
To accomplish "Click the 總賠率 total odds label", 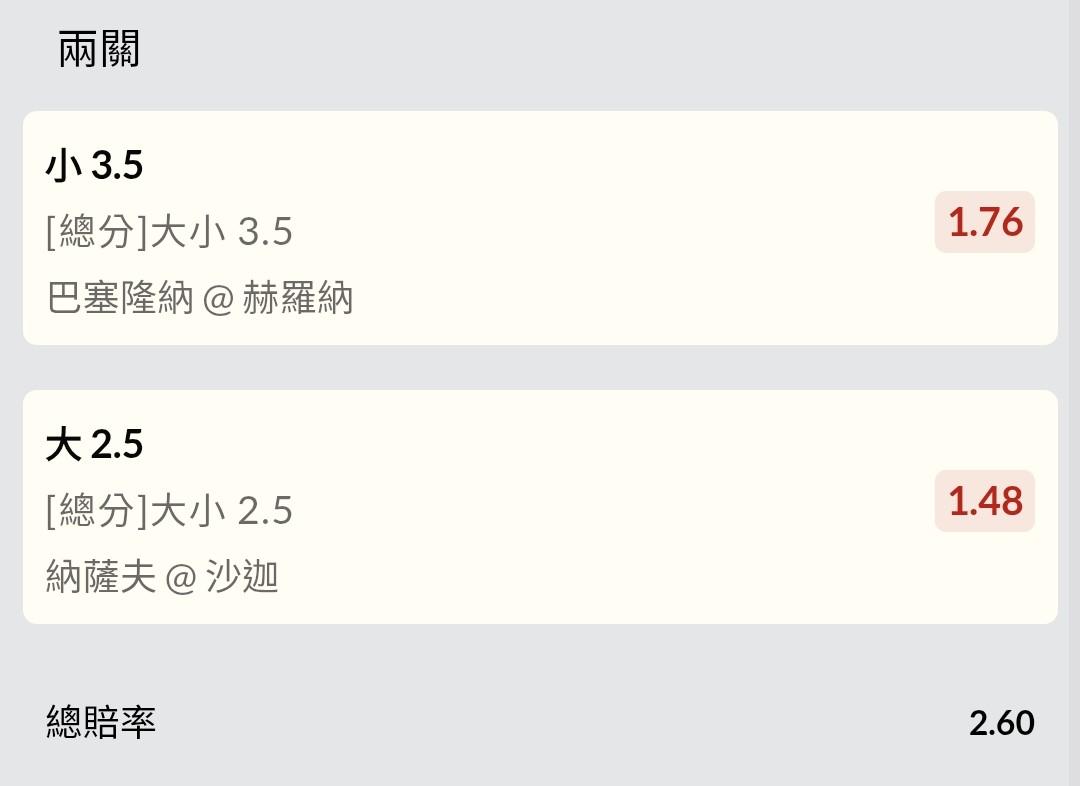I will 101,721.
